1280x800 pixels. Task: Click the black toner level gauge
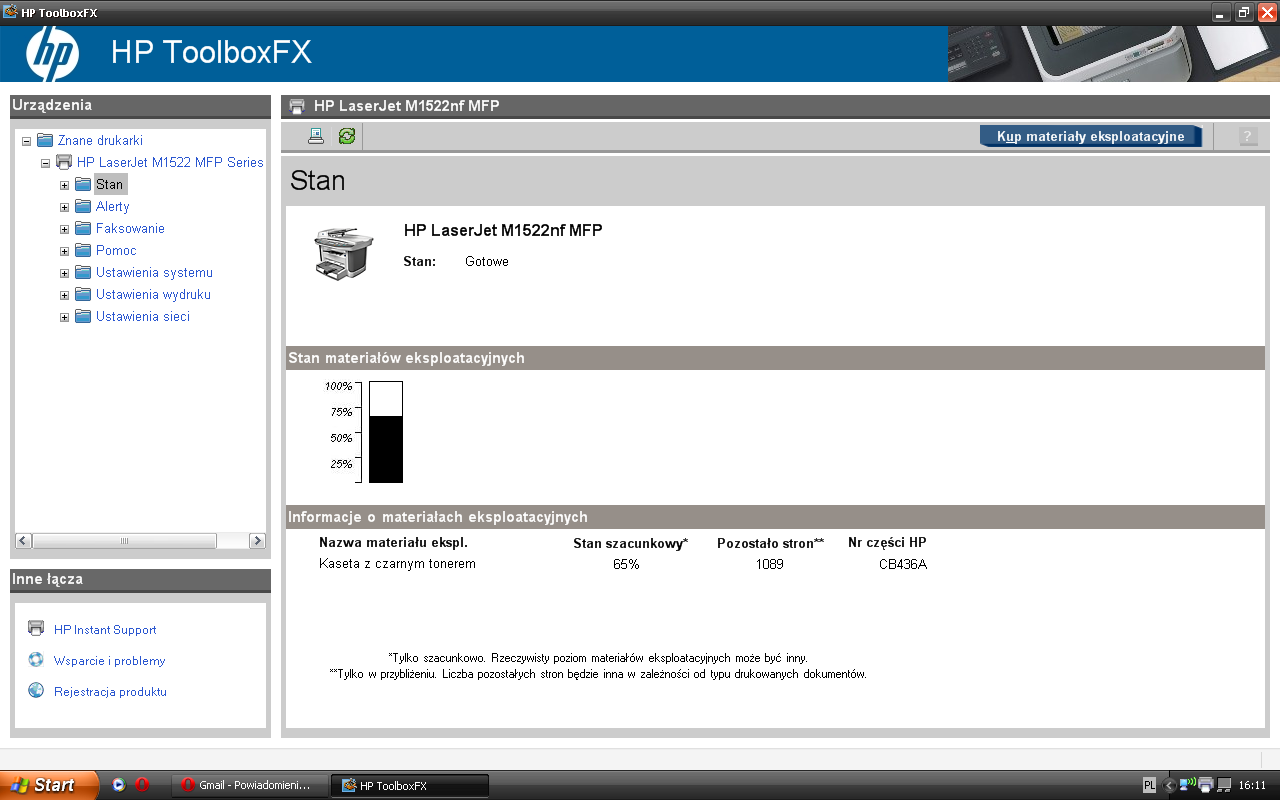386,432
